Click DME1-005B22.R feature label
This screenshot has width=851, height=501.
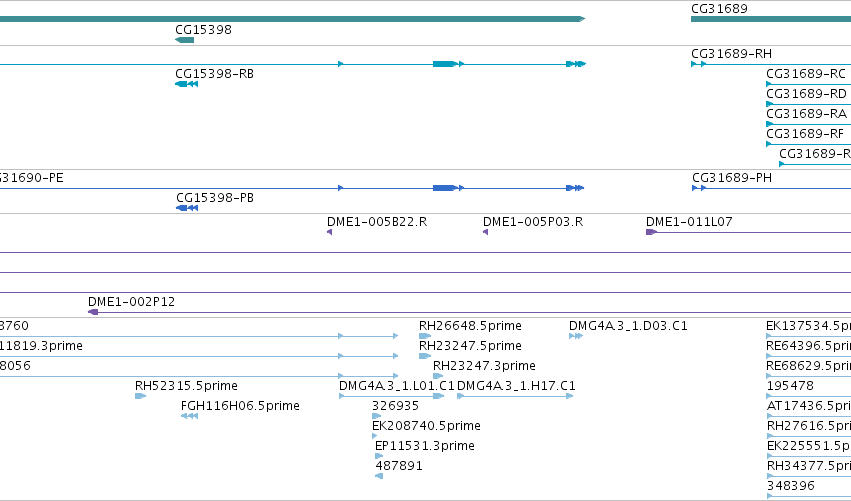[x=377, y=222]
